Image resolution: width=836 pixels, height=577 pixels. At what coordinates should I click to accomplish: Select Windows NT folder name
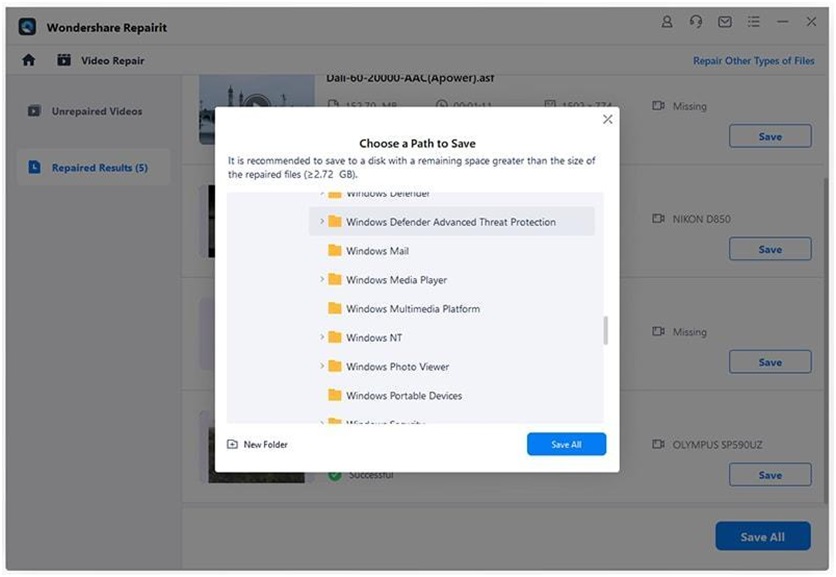pyautogui.click(x=374, y=338)
